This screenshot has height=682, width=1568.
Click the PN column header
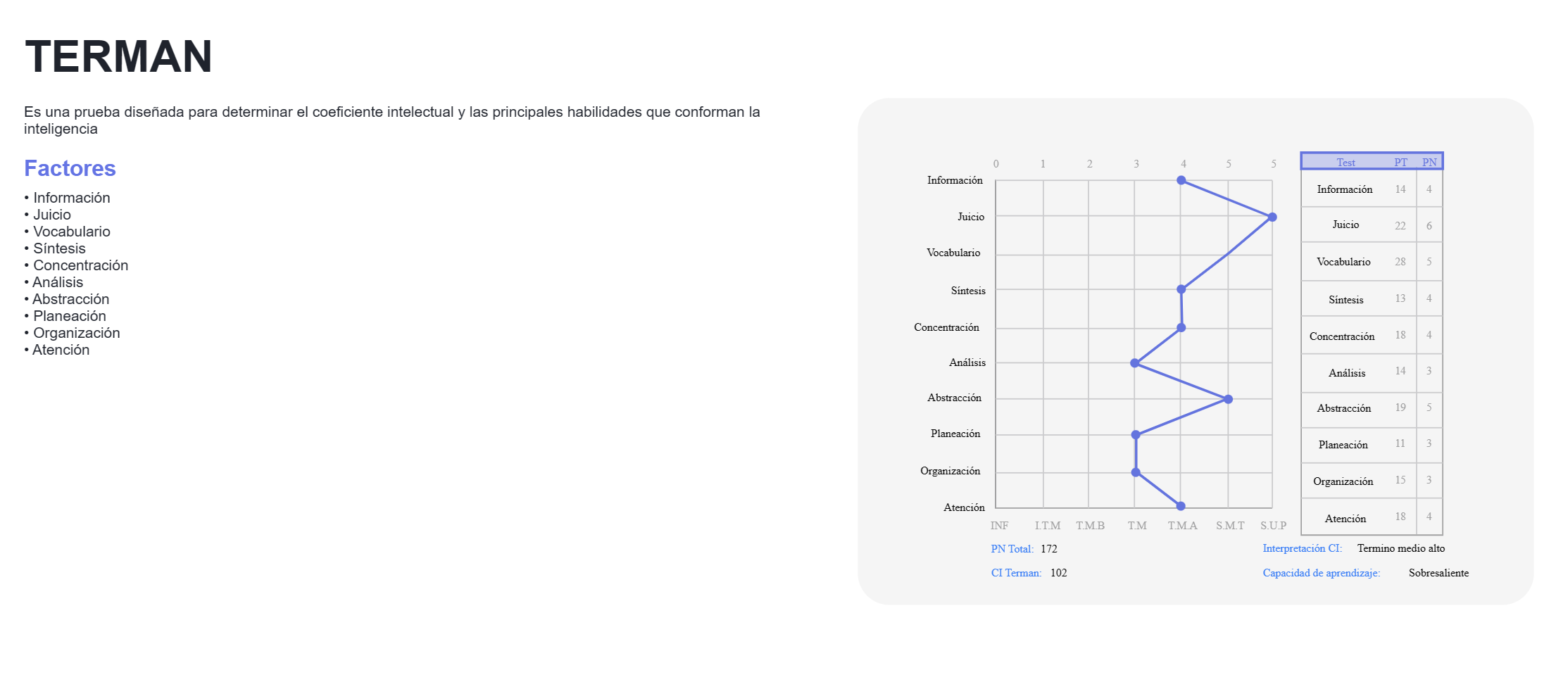(x=1429, y=163)
